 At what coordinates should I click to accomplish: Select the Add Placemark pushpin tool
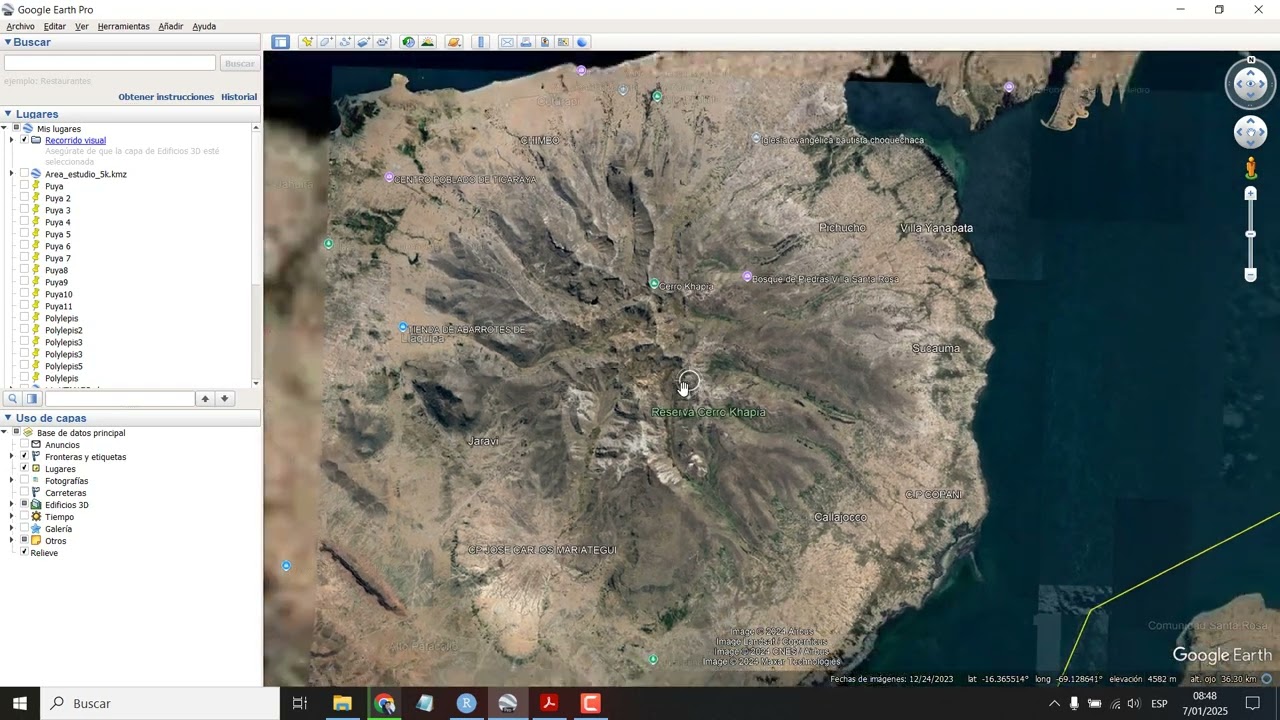[307, 42]
